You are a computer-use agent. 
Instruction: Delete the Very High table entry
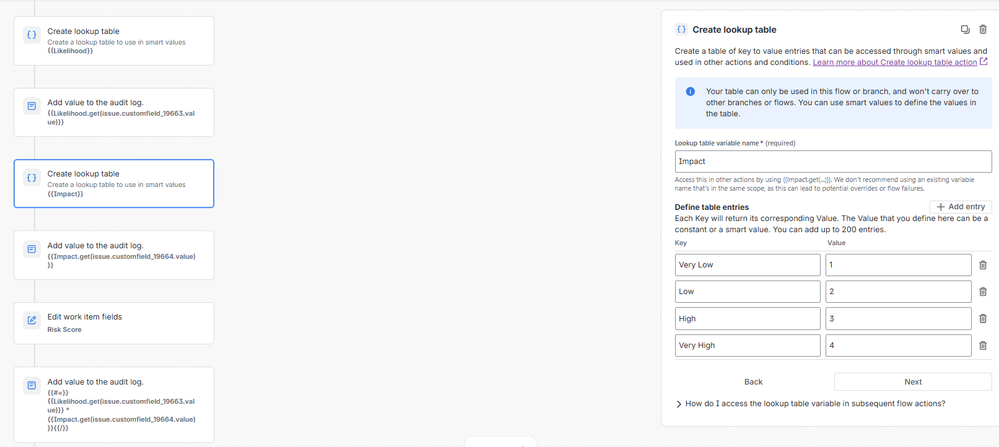[982, 345]
